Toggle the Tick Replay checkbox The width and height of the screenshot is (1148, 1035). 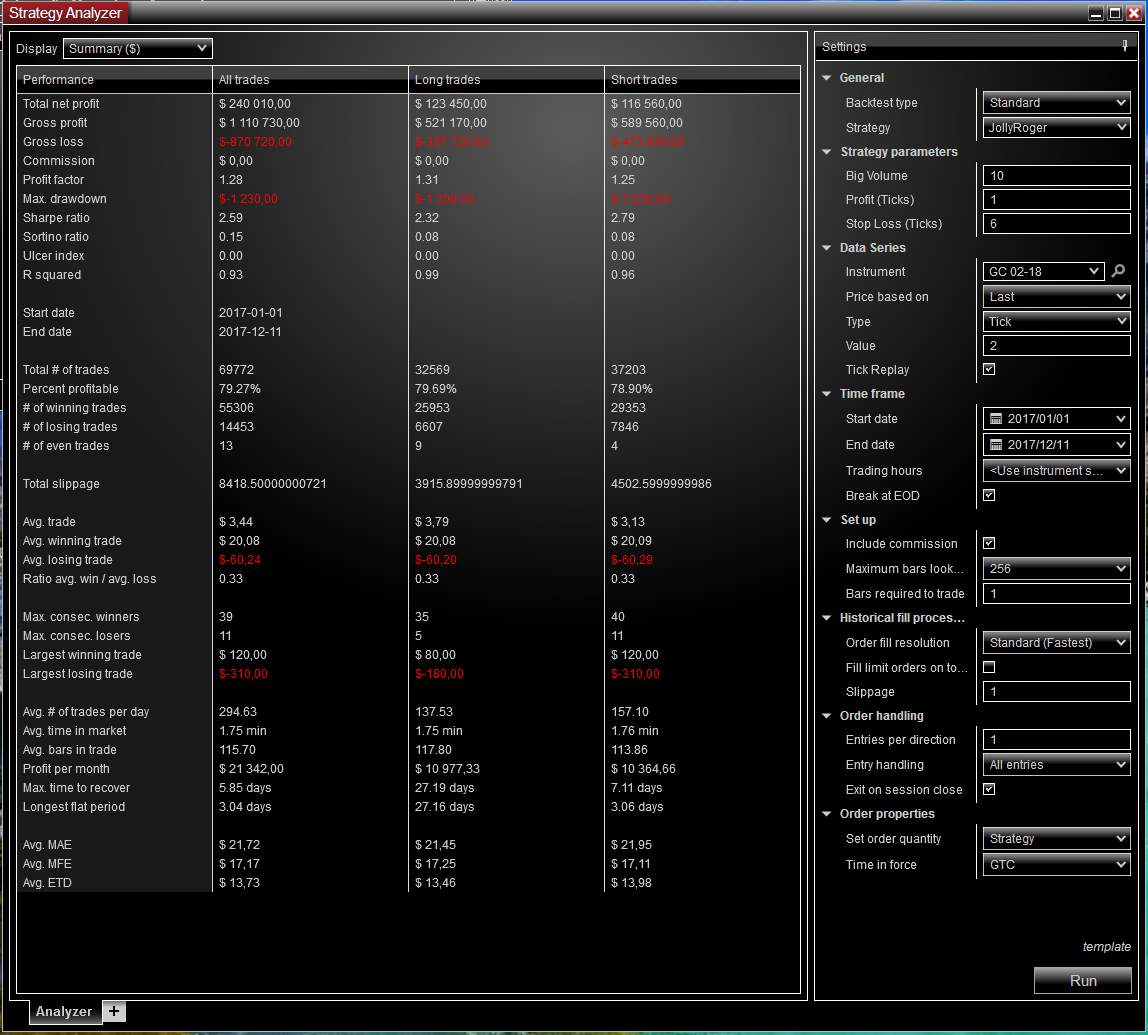click(989, 369)
